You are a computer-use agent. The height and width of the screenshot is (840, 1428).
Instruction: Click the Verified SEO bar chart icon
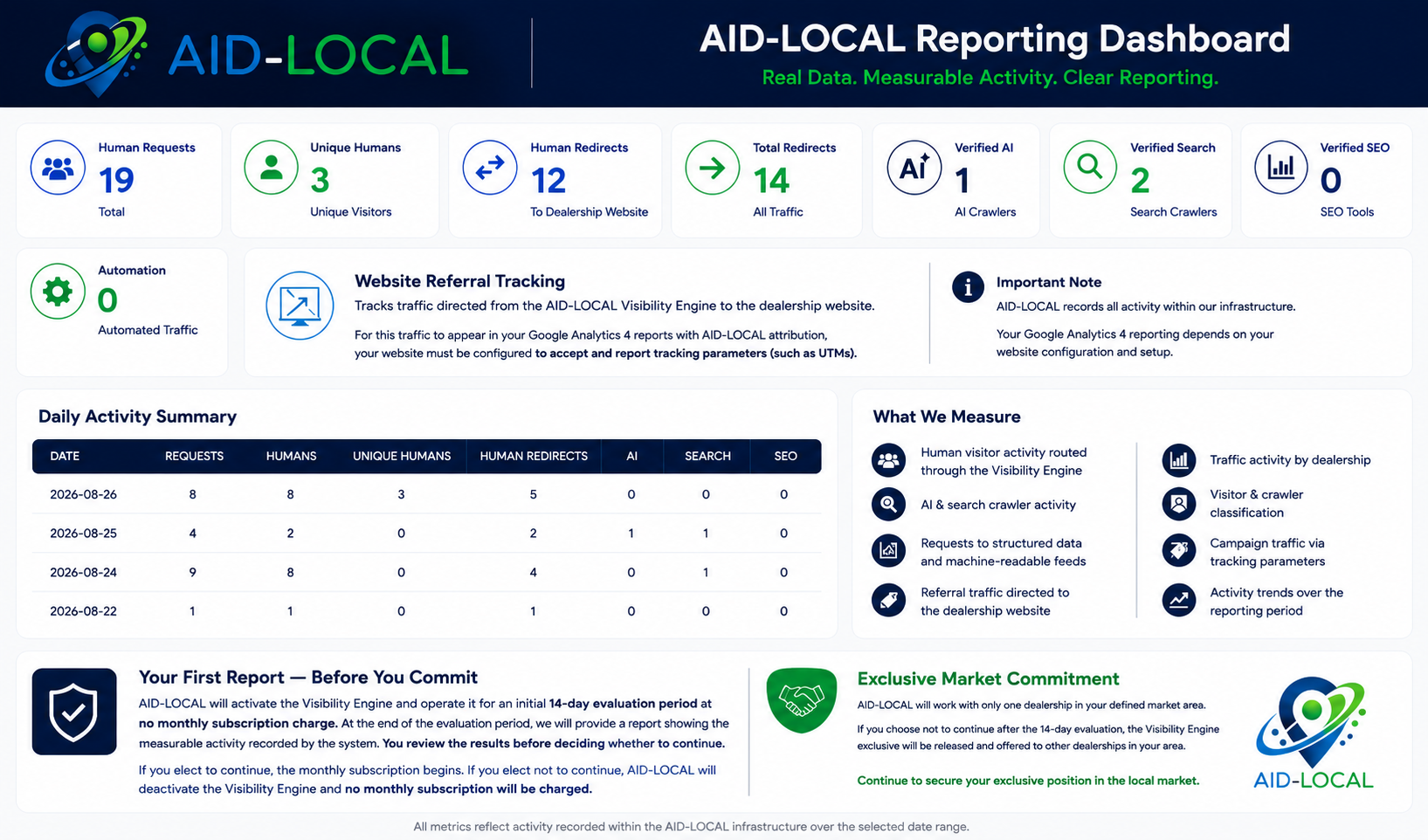tap(1281, 168)
